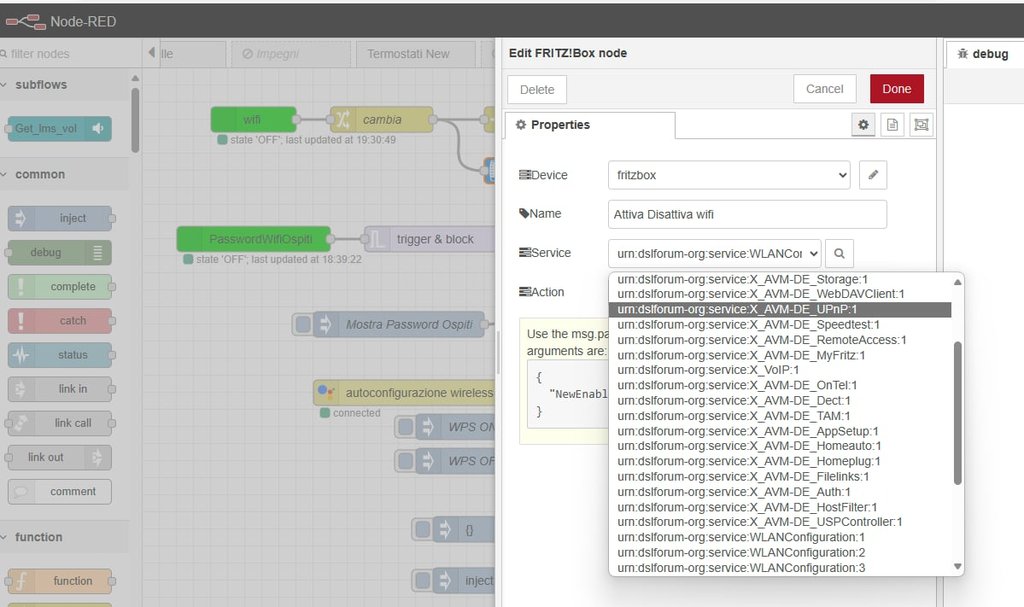Click the function node f icon
The width and height of the screenshot is (1024, 607).
[20, 581]
